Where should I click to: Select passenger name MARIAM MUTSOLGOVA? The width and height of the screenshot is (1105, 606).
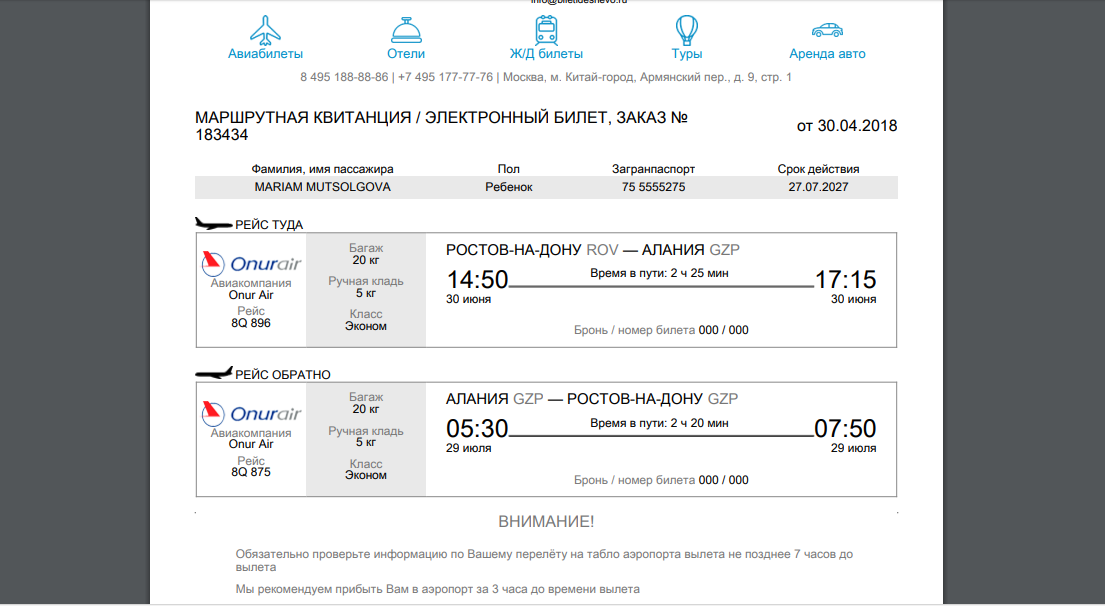323,187
